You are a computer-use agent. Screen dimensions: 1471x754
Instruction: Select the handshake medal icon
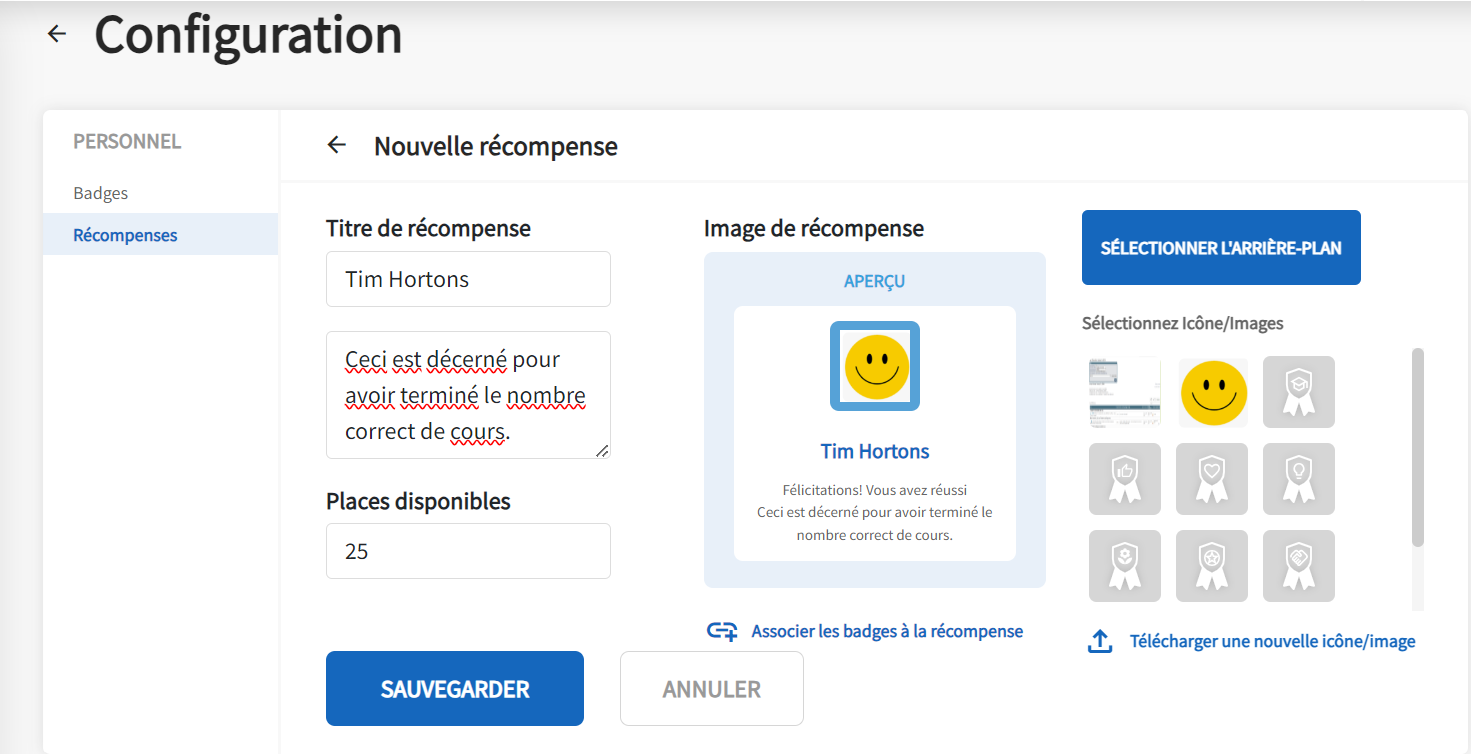[1299, 566]
